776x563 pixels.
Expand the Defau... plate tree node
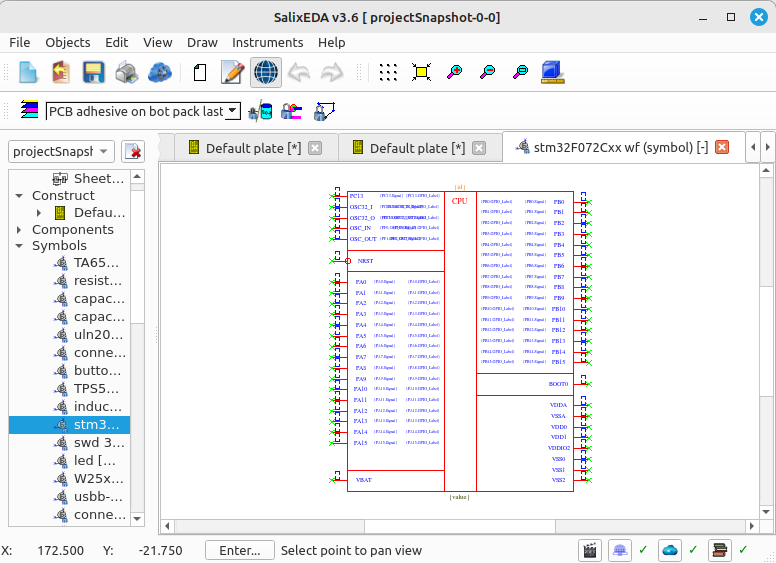pyautogui.click(x=39, y=213)
